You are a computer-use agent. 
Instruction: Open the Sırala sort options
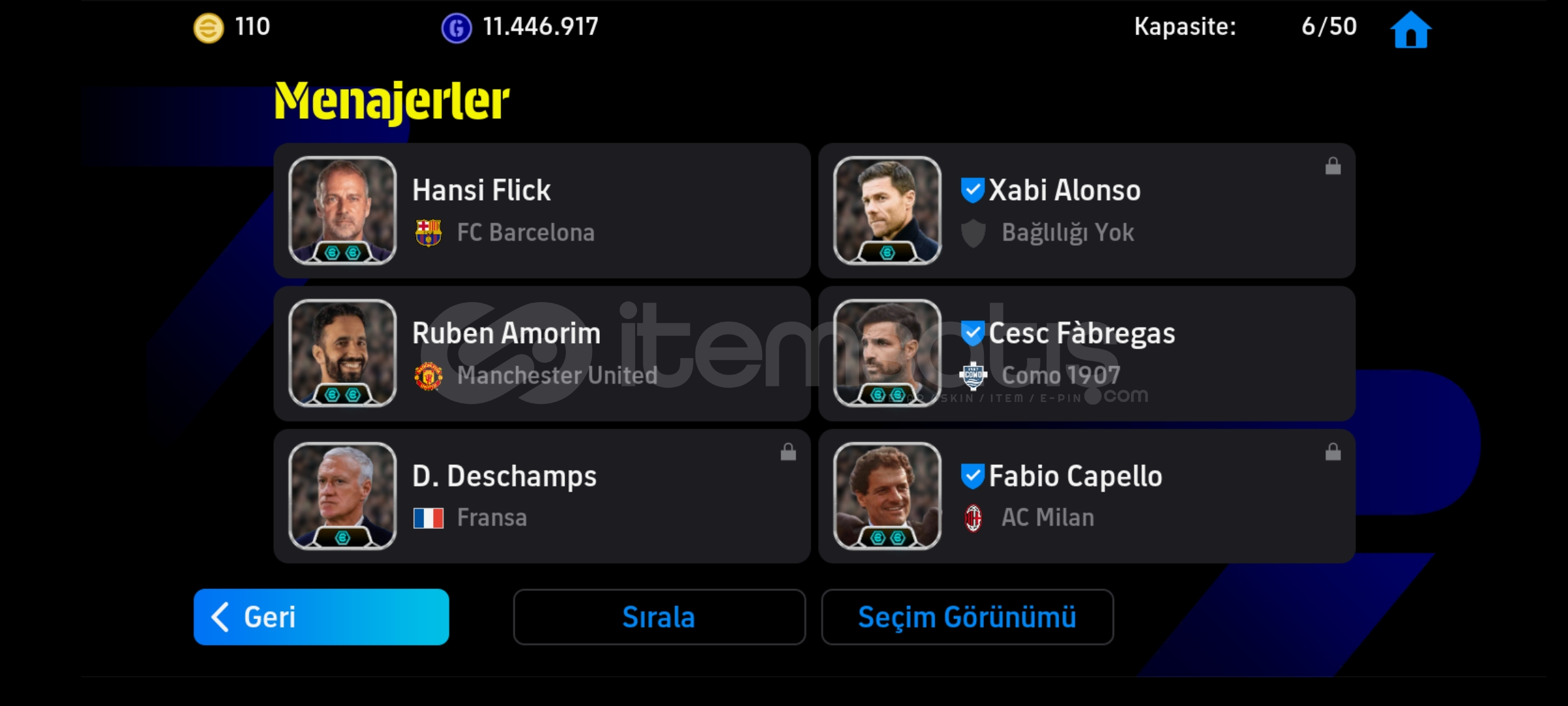pos(659,617)
